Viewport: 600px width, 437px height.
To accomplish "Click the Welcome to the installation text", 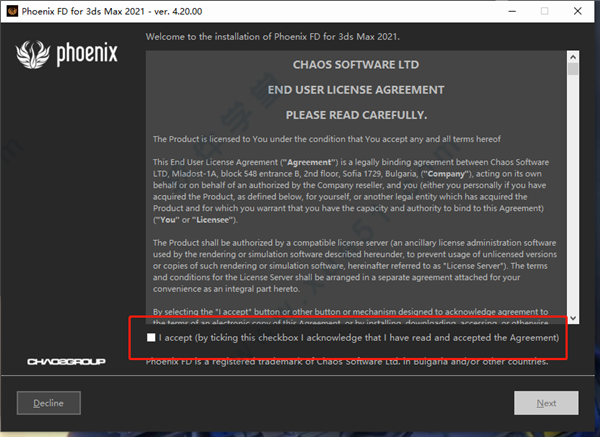I will pyautogui.click(x=272, y=37).
